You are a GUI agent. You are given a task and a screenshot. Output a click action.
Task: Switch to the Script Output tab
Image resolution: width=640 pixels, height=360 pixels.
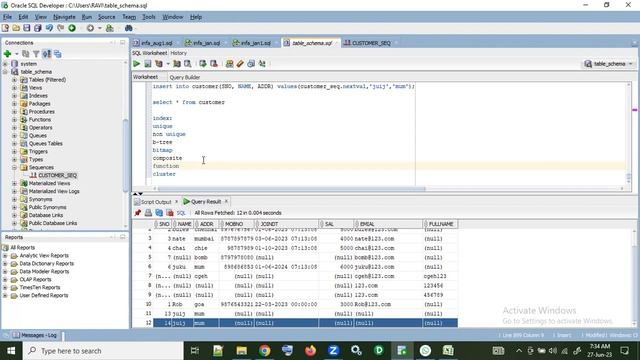[x=156, y=202]
